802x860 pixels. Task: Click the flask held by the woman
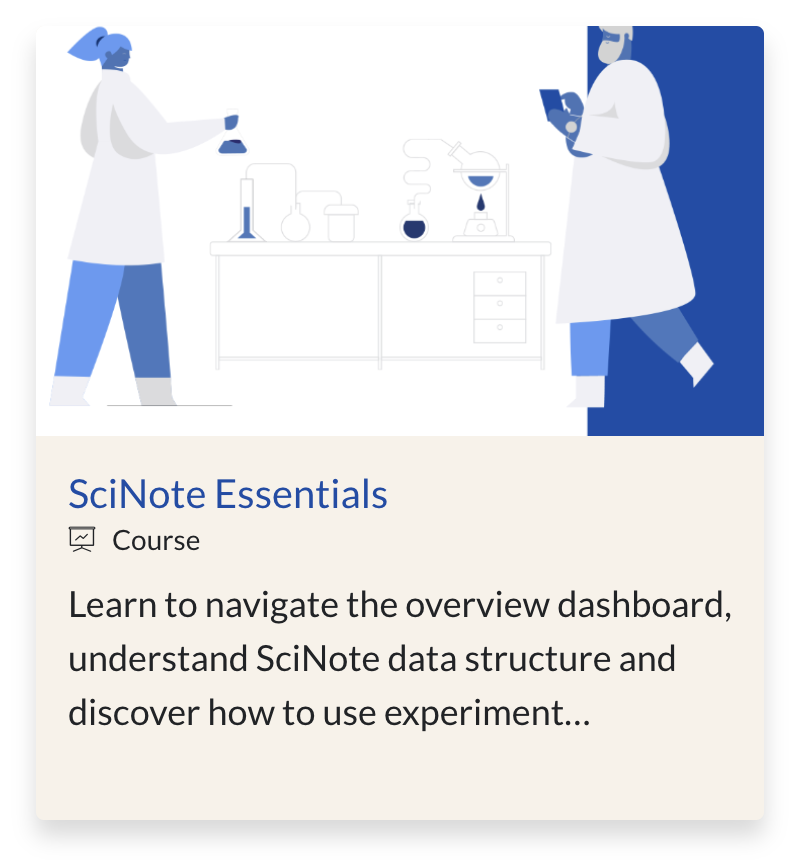[233, 134]
